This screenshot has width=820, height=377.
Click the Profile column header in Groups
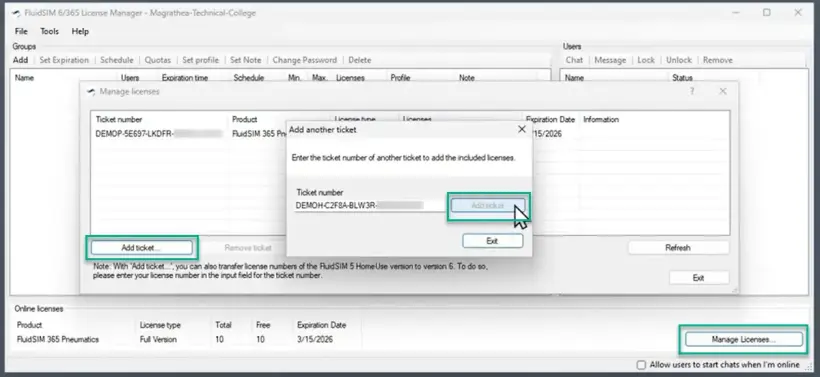pyautogui.click(x=400, y=78)
